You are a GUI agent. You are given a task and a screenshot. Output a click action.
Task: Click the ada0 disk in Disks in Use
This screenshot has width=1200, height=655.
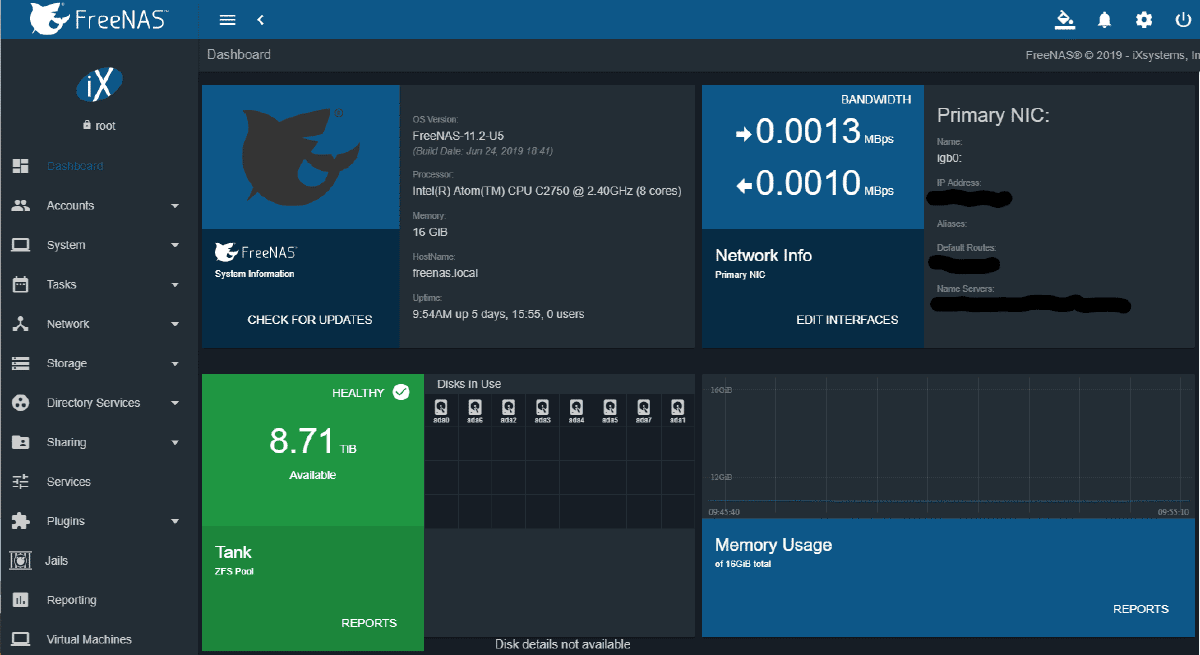click(x=441, y=409)
